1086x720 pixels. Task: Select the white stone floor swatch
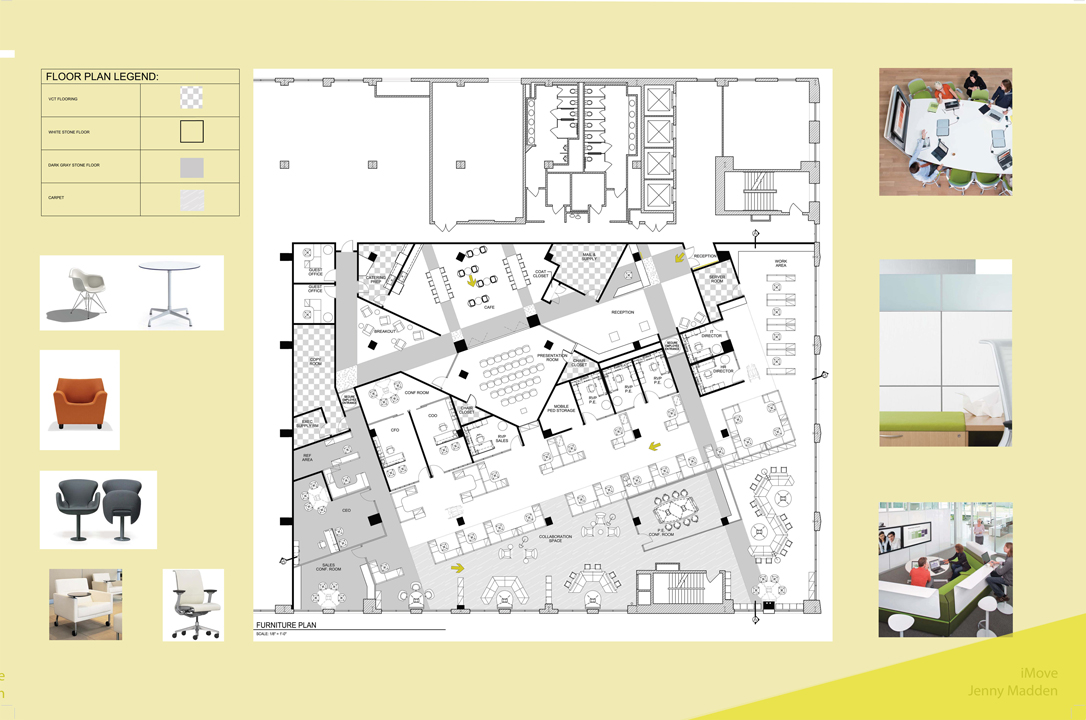[191, 132]
